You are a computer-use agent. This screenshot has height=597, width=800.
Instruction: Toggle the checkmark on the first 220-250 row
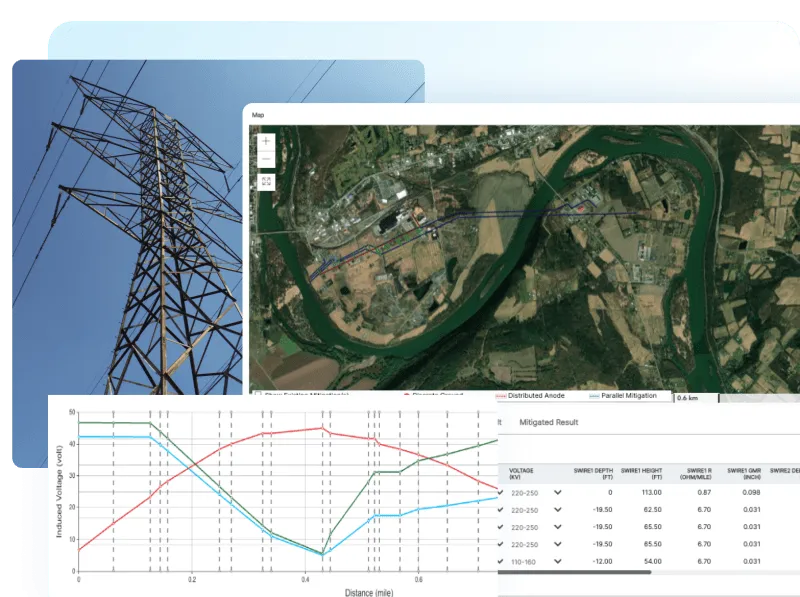(502, 490)
